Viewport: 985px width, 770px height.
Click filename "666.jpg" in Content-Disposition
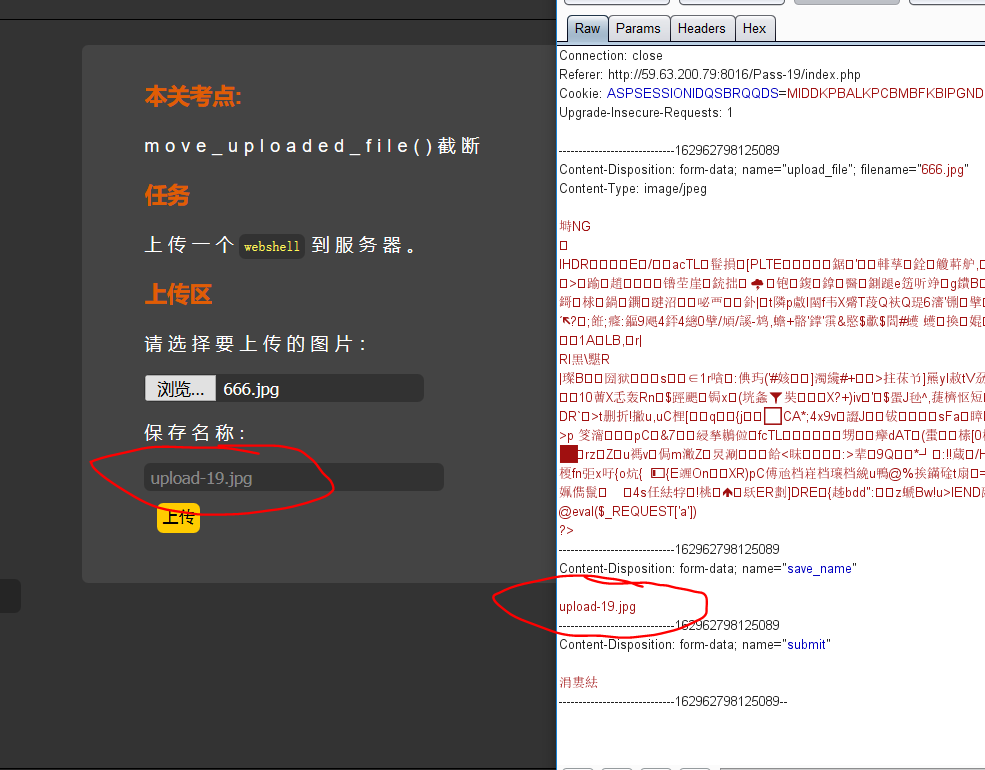(942, 170)
